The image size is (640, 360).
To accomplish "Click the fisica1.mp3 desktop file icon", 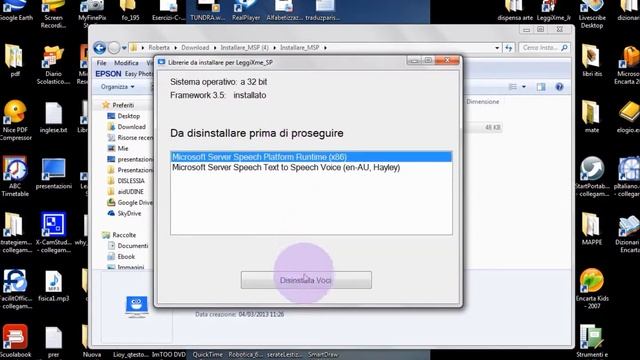I will coord(53,286).
